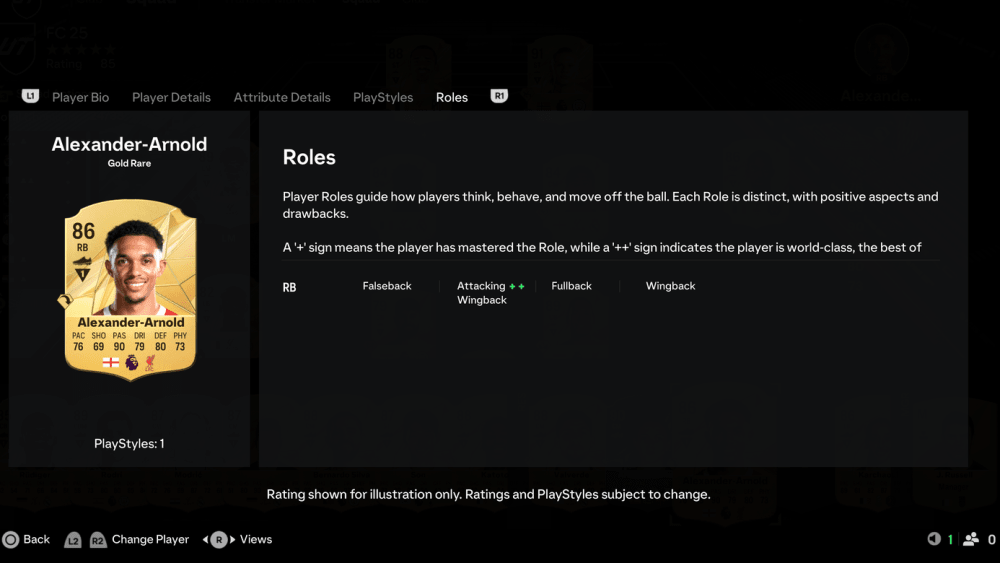
Task: Click the R stick Views icon
Action: 219,539
